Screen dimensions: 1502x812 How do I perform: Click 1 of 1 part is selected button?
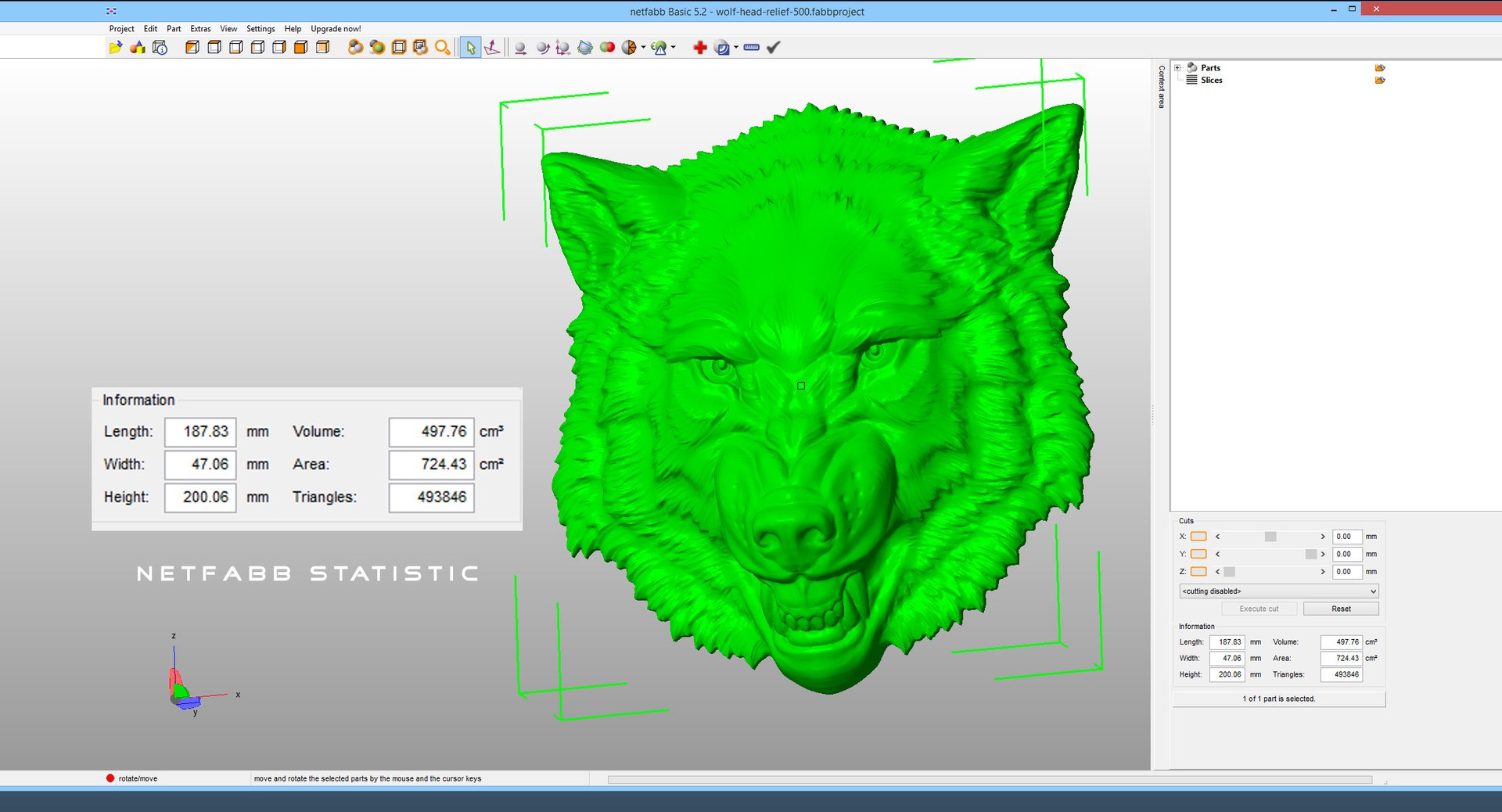click(x=1279, y=699)
